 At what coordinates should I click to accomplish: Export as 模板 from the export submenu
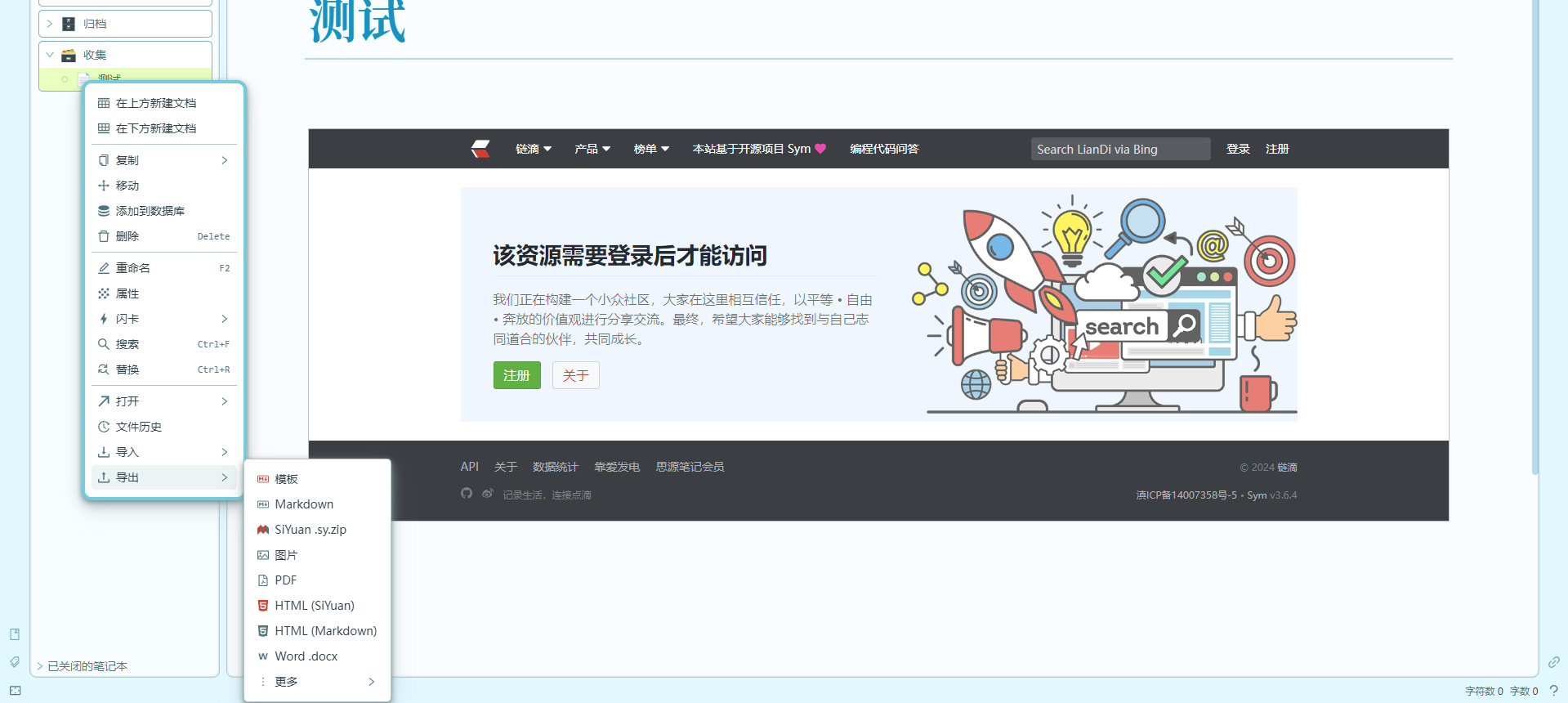(318, 479)
